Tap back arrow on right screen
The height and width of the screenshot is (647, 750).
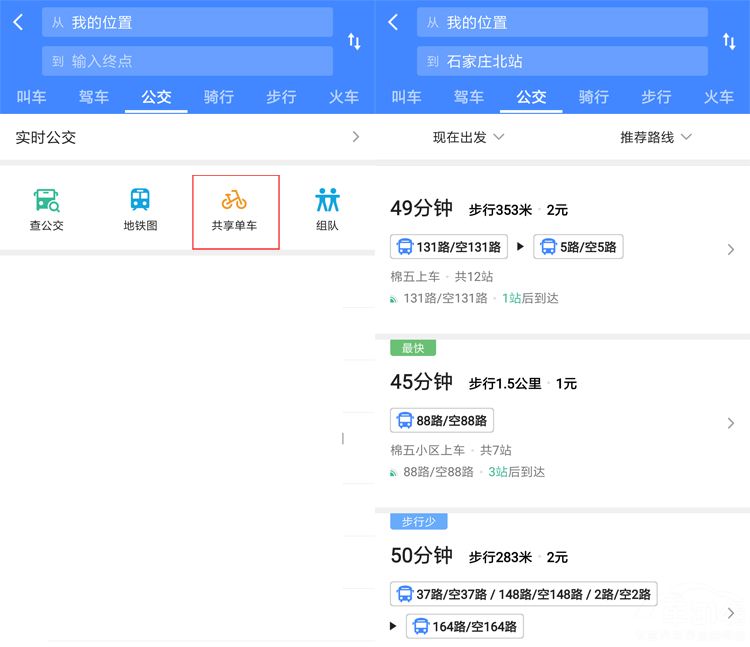pyautogui.click(x=393, y=22)
